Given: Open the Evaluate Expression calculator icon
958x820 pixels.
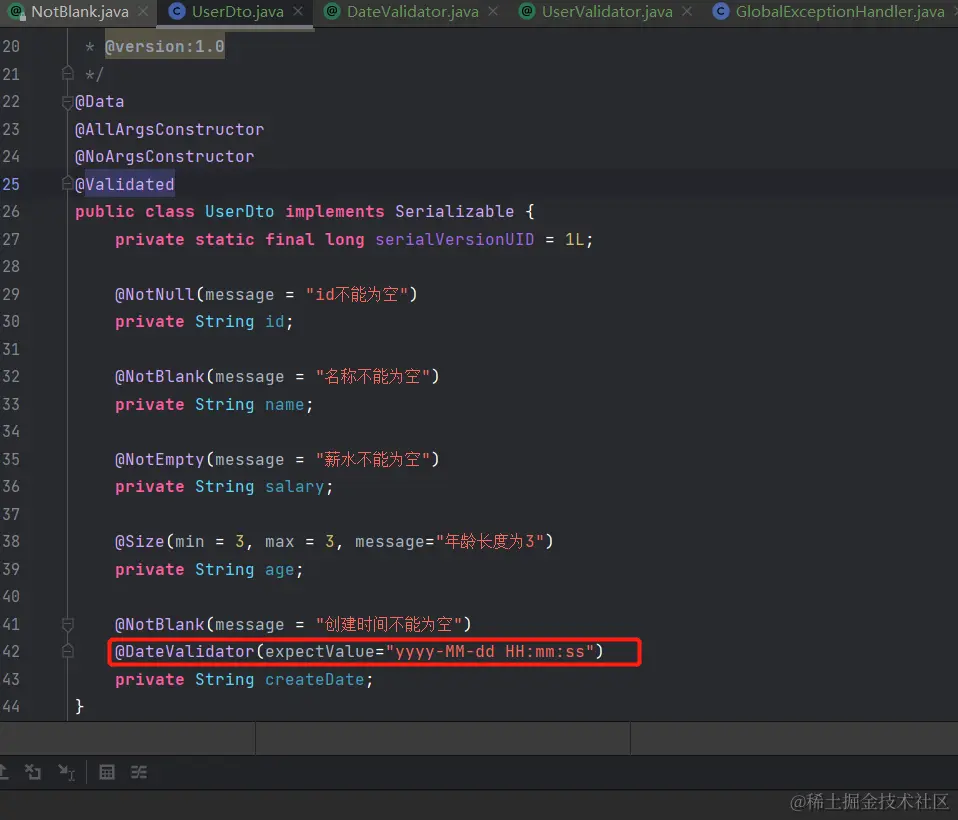Looking at the screenshot, I should point(107,772).
